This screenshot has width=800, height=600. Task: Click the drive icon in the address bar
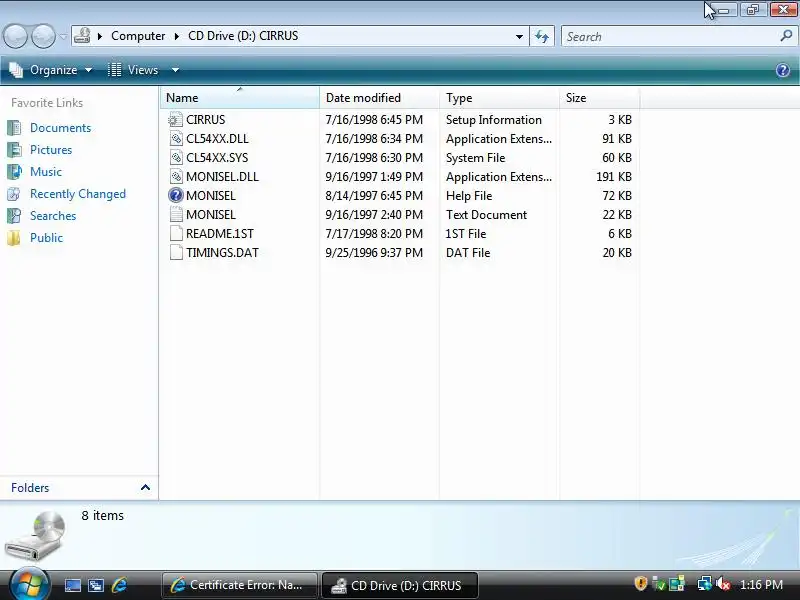[x=82, y=36]
